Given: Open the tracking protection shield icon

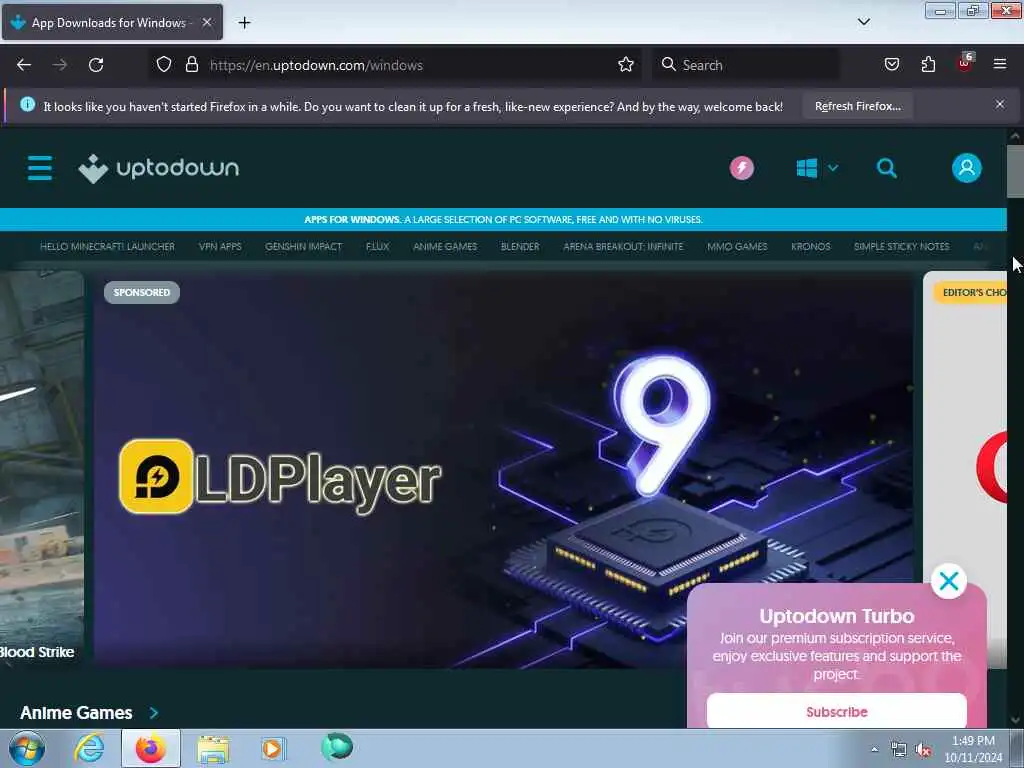Looking at the screenshot, I should [x=164, y=64].
